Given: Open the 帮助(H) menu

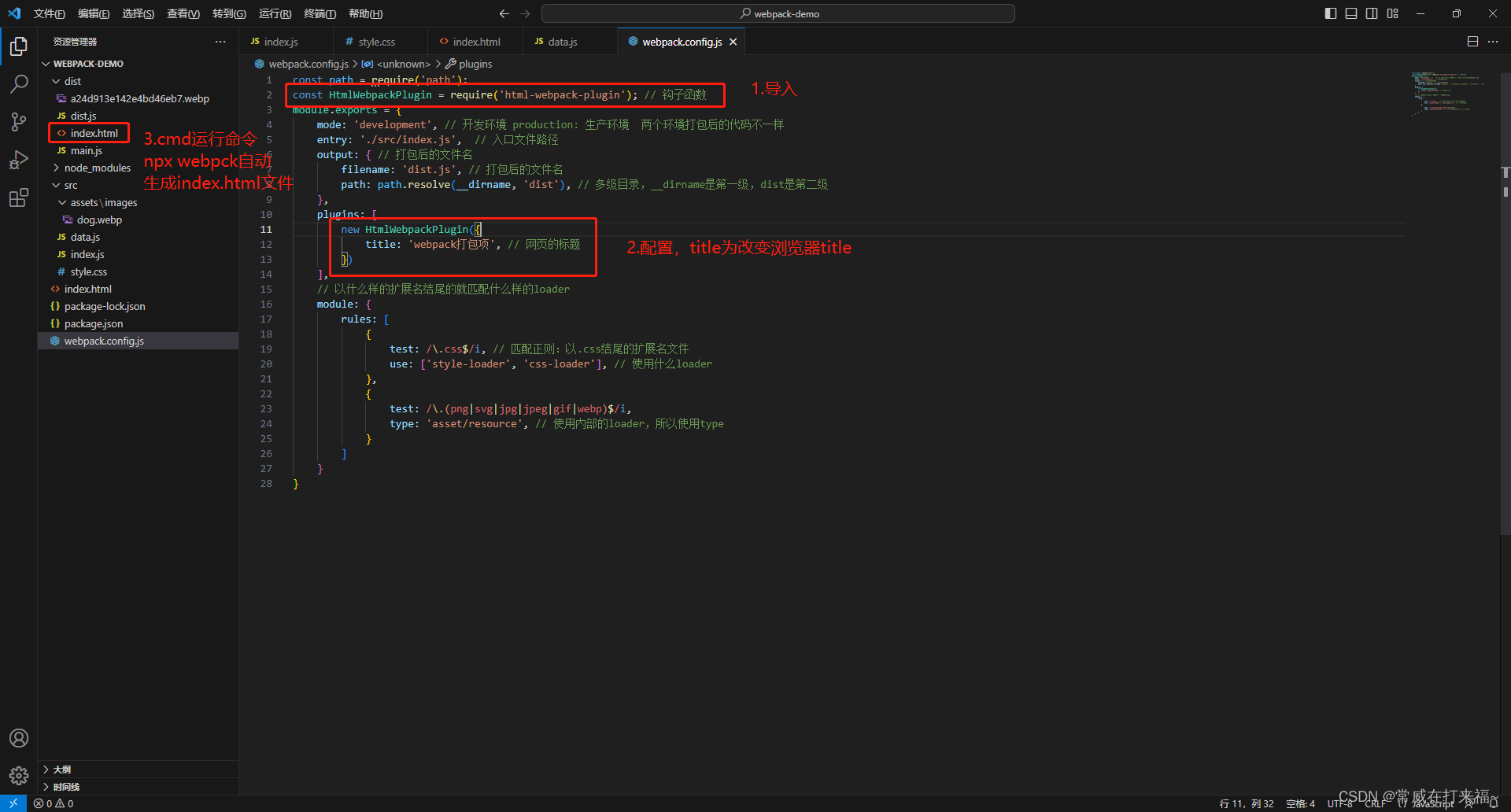Looking at the screenshot, I should 365,13.
